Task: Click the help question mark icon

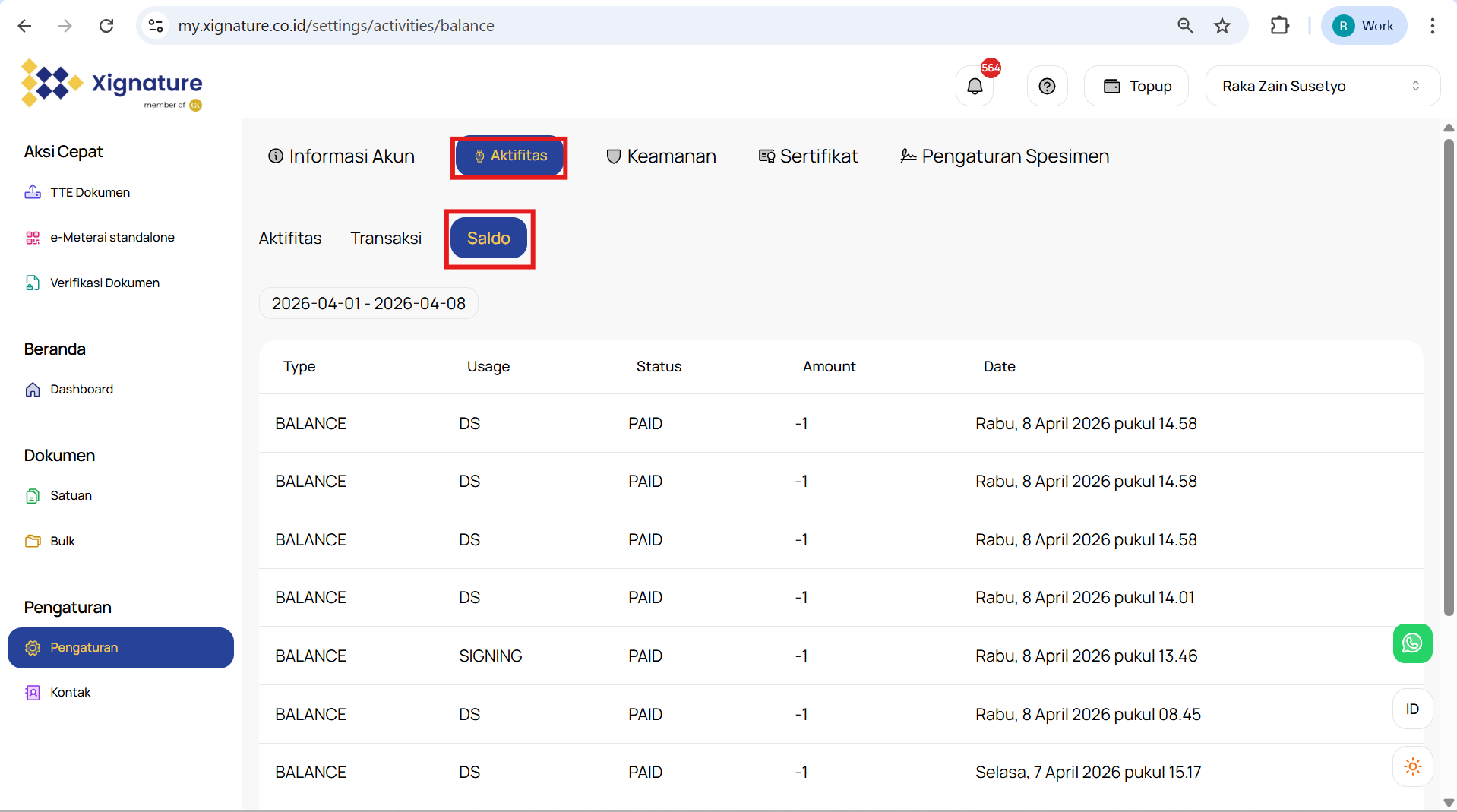Action: coord(1047,87)
